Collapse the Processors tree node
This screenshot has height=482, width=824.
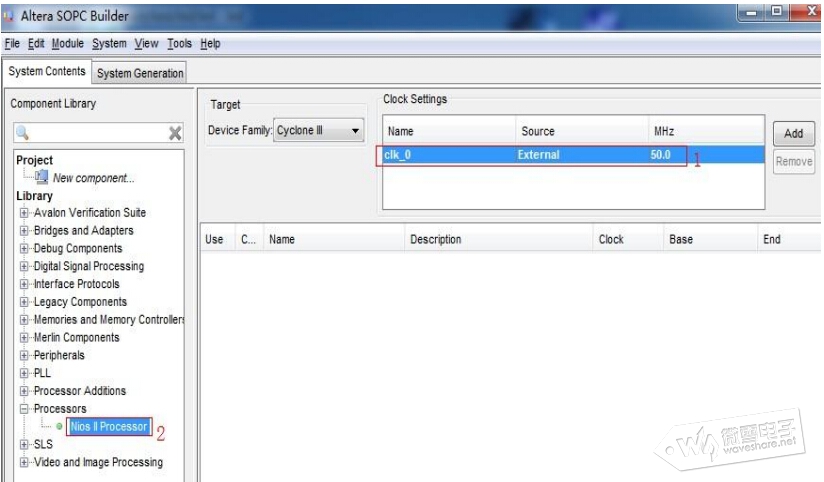[x=24, y=409]
